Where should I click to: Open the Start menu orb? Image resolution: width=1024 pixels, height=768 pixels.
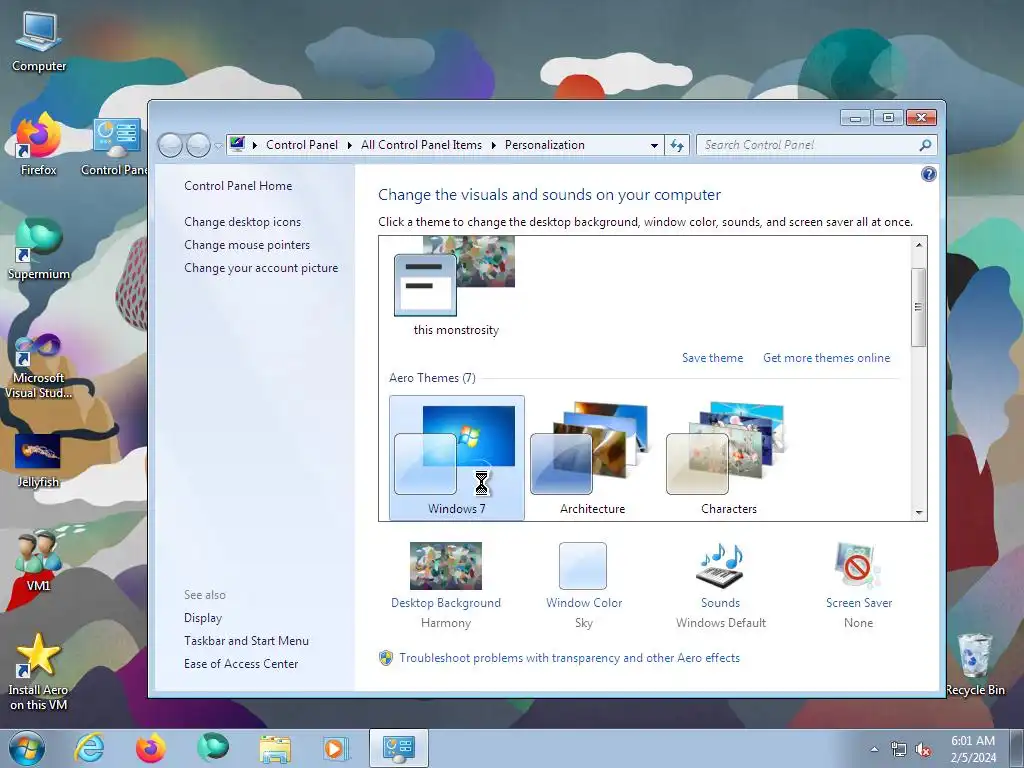[27, 748]
